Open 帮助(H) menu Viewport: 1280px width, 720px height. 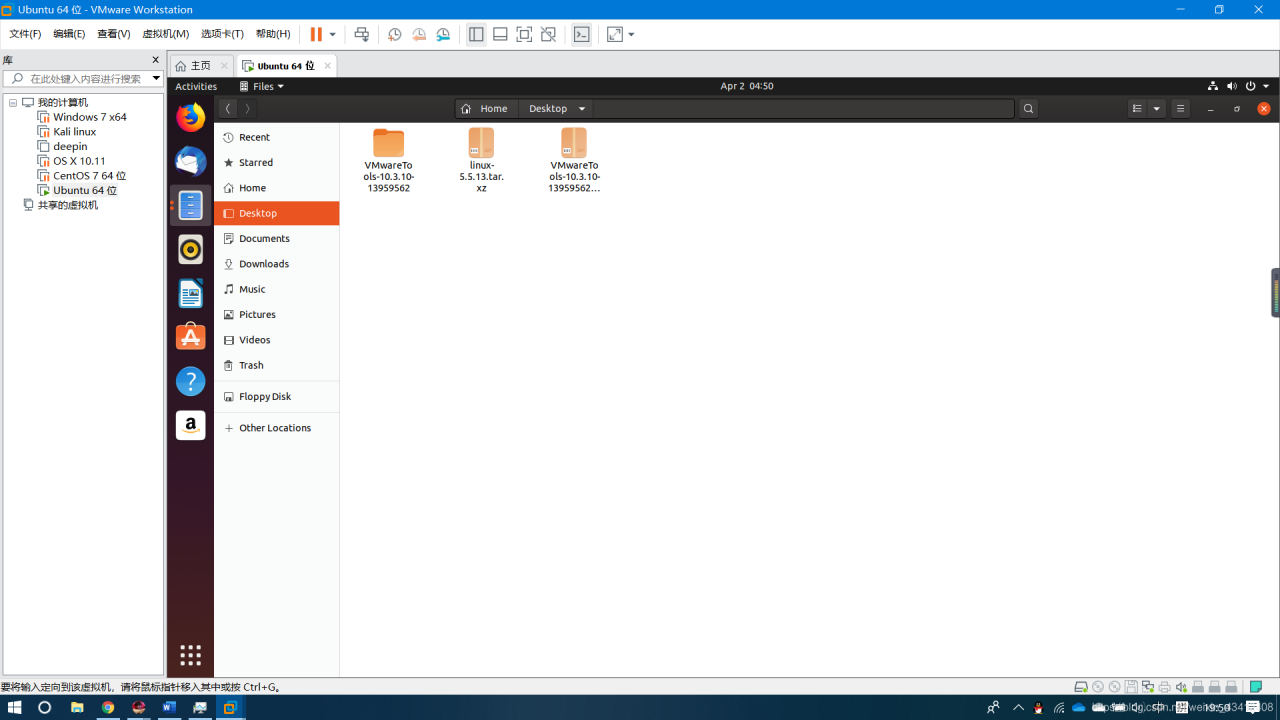pos(272,34)
